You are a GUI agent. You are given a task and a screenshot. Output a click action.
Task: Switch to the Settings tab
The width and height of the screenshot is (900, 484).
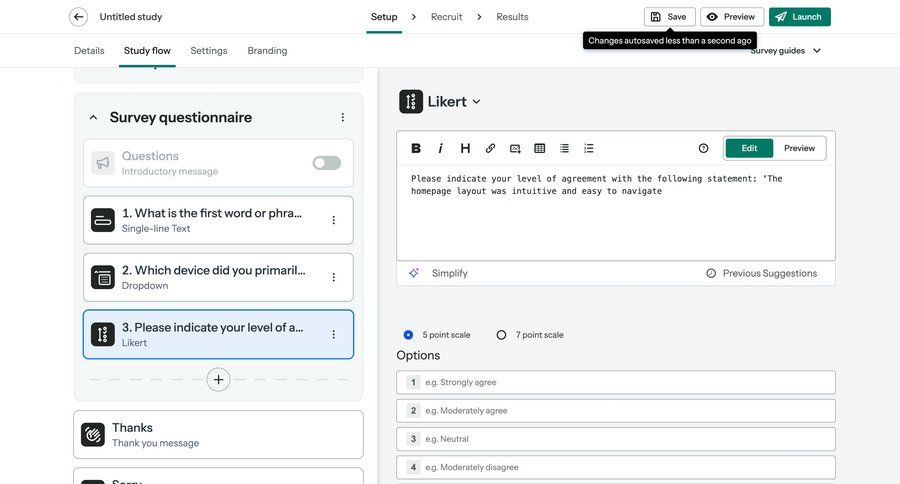click(x=209, y=50)
